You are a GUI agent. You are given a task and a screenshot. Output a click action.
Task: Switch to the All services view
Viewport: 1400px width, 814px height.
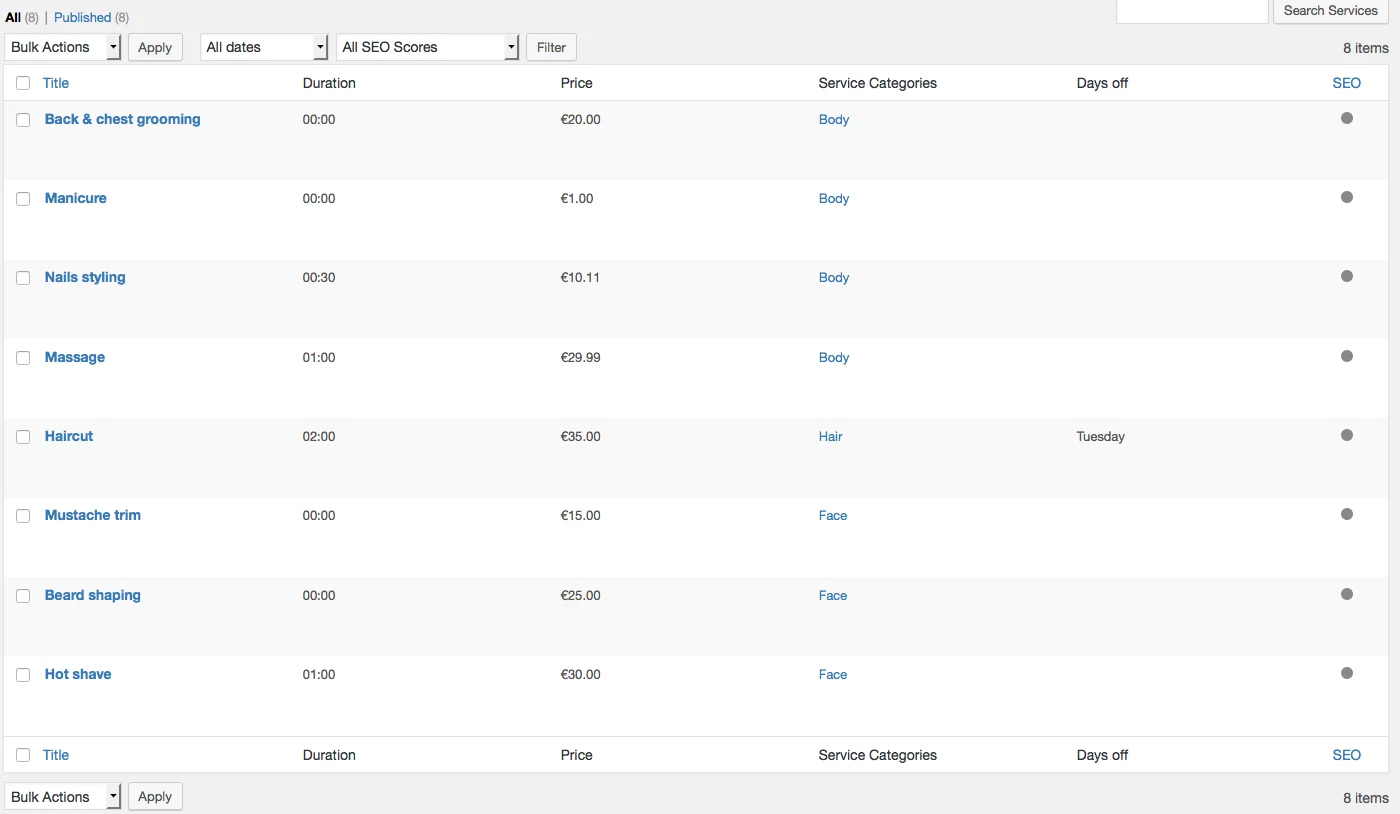pyautogui.click(x=13, y=17)
